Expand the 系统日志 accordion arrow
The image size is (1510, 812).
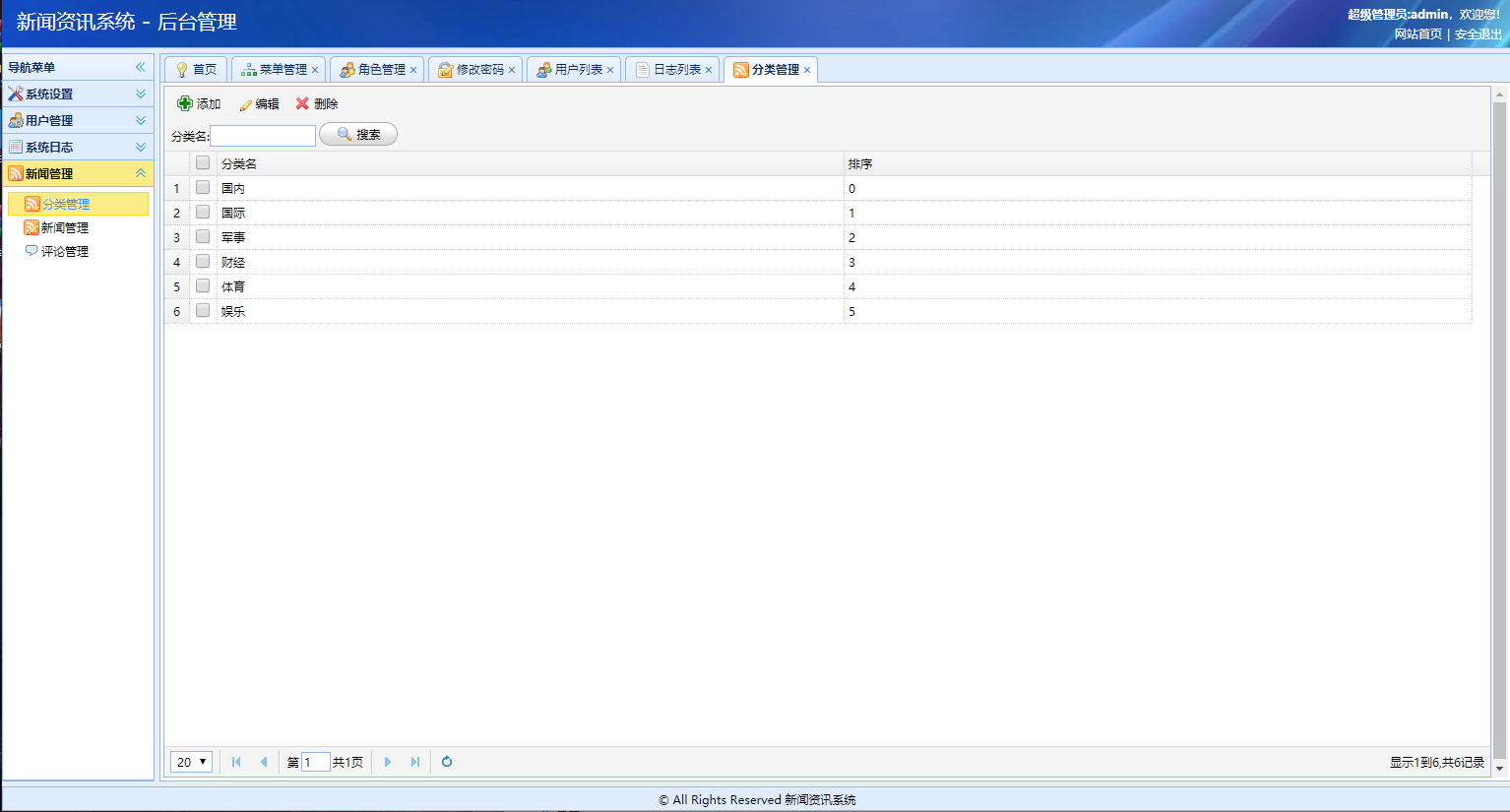pos(141,147)
